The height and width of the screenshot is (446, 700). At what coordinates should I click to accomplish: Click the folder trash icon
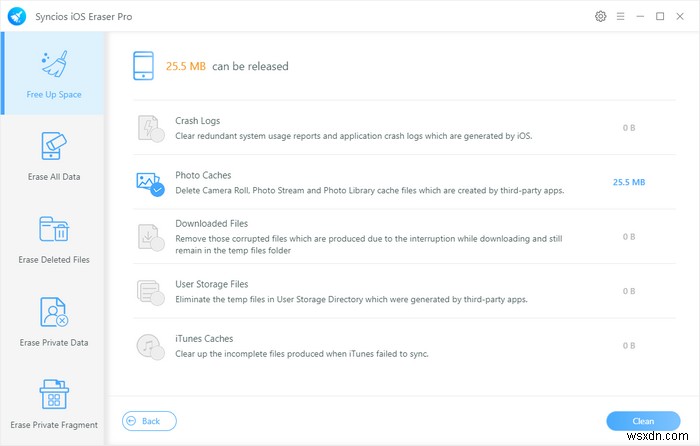pyautogui.click(x=54, y=229)
